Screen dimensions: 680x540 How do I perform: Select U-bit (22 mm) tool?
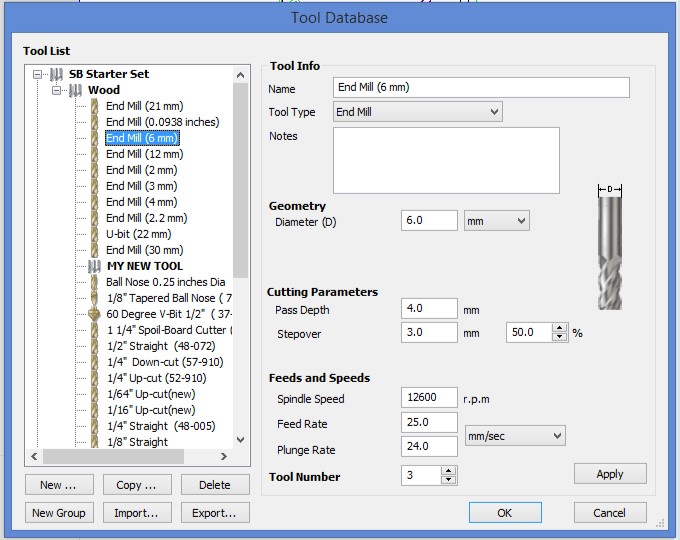[x=138, y=234]
